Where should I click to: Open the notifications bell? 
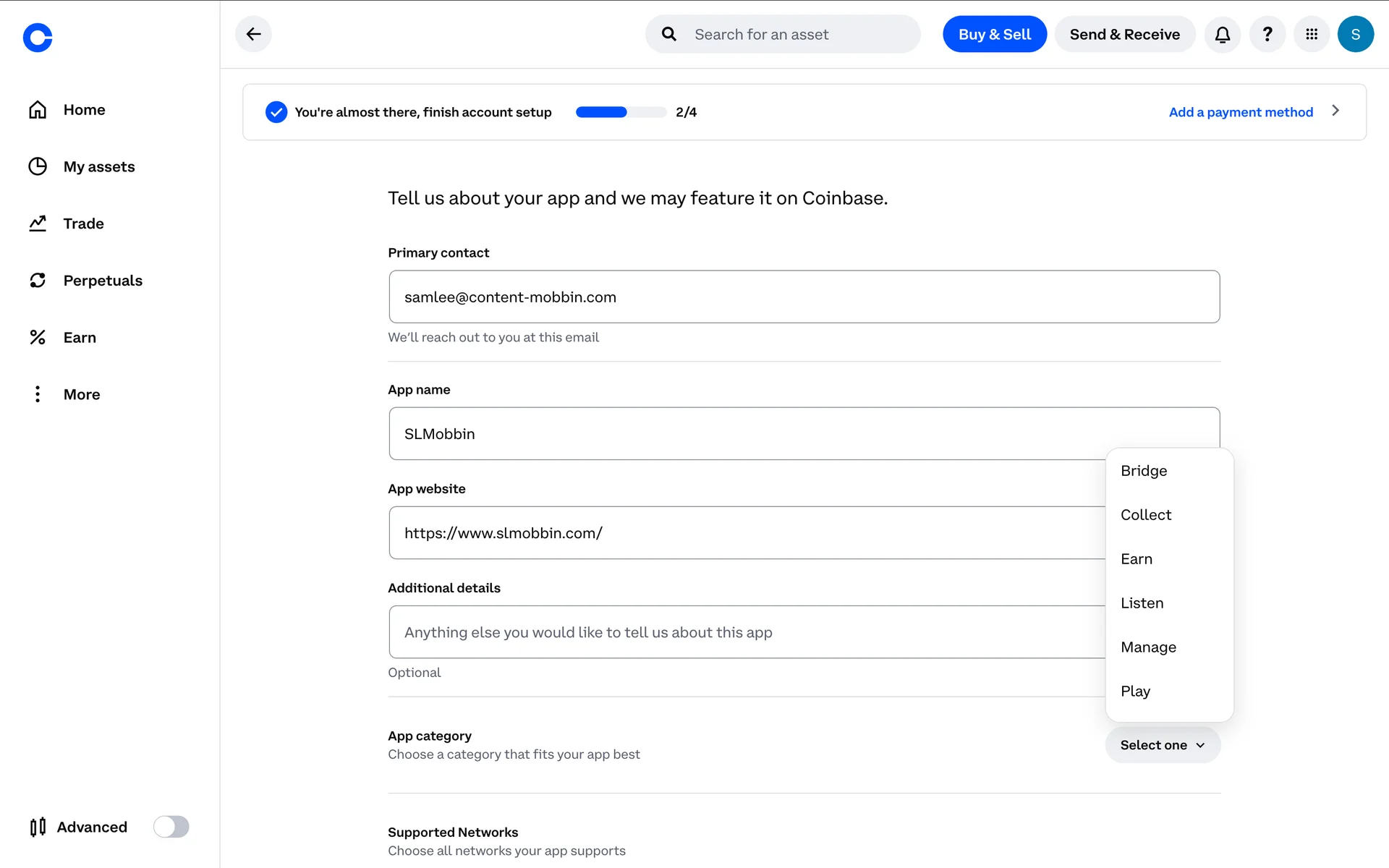[x=1223, y=34]
